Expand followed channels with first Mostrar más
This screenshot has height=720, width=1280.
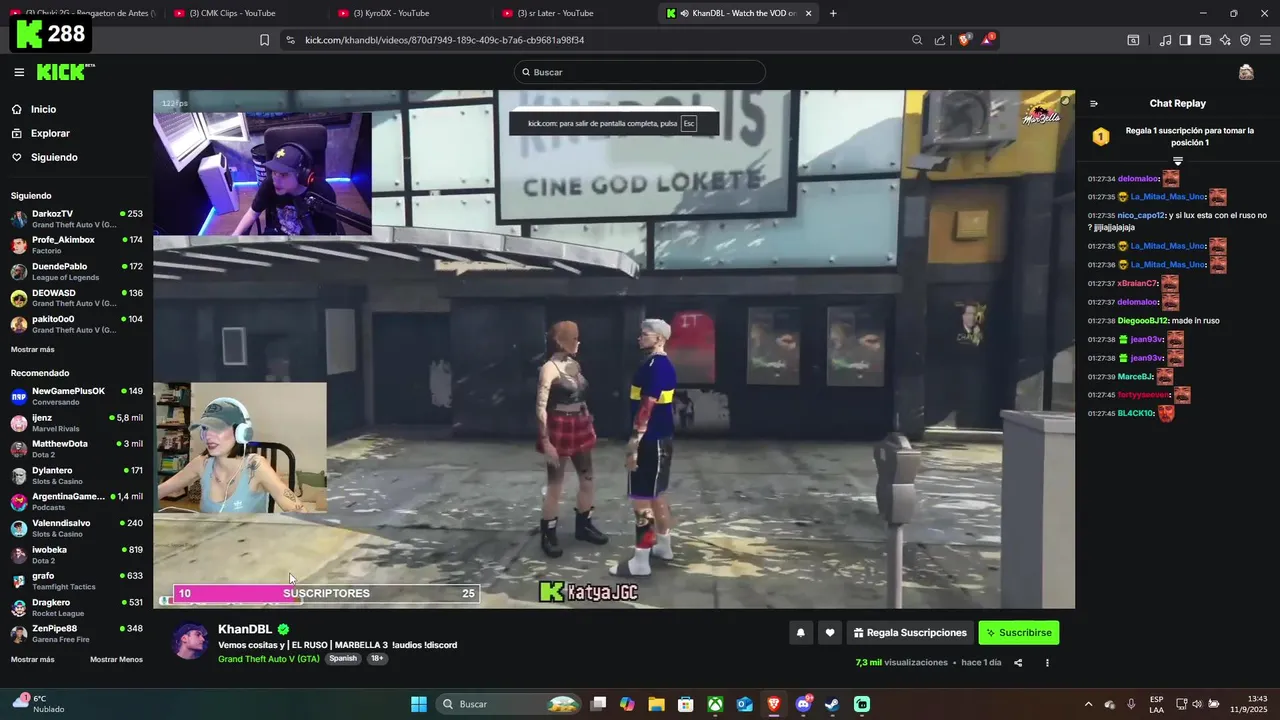point(33,349)
